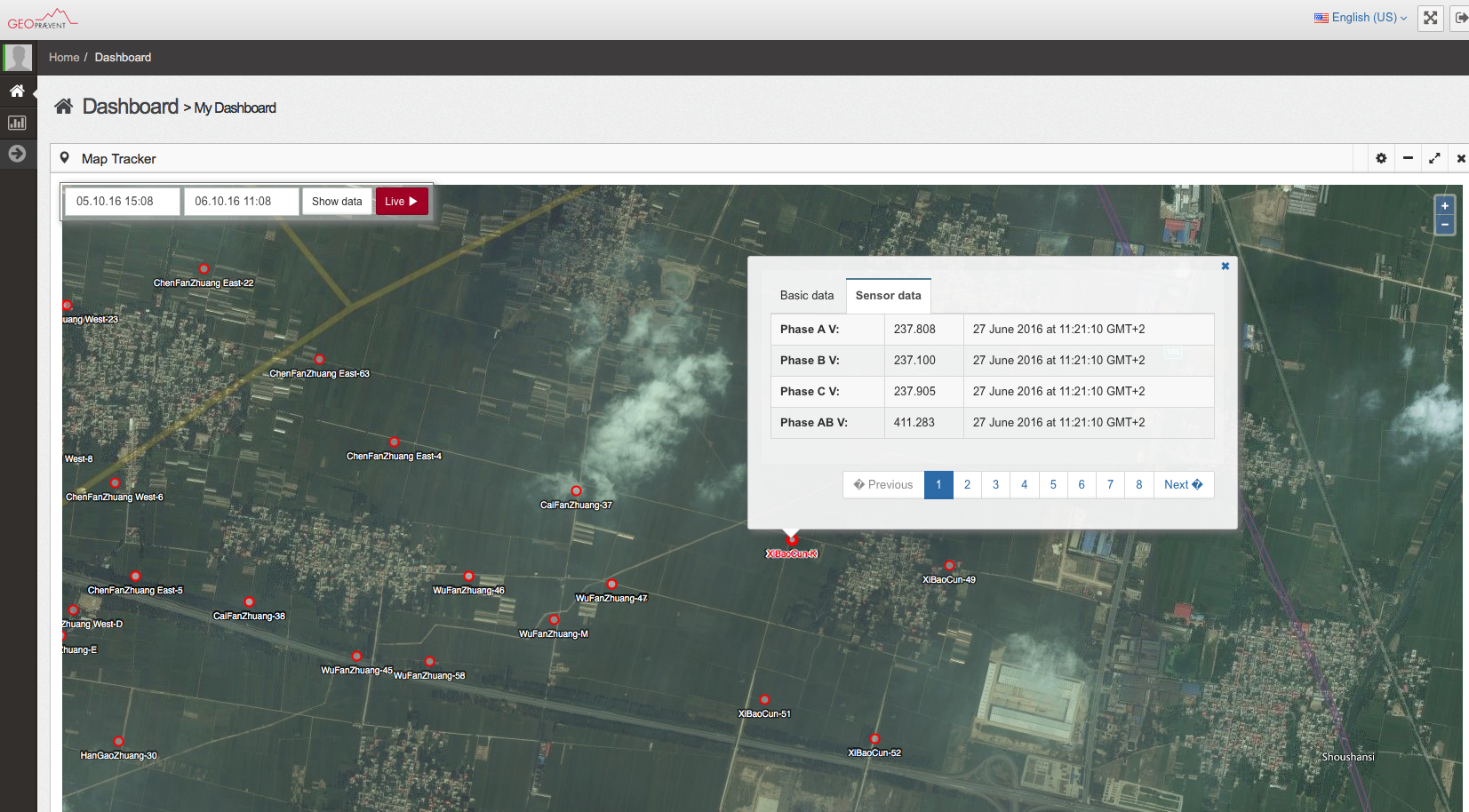Go to page 8 of sensor data

tap(1139, 484)
